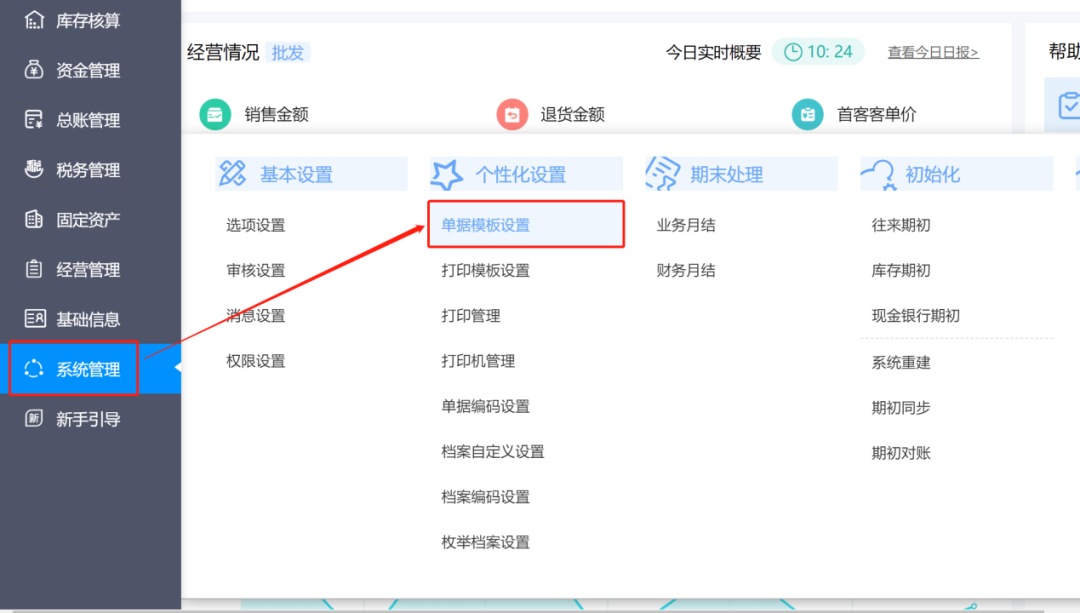Open 库存期初 entry
The height and width of the screenshot is (613, 1080).
[901, 270]
